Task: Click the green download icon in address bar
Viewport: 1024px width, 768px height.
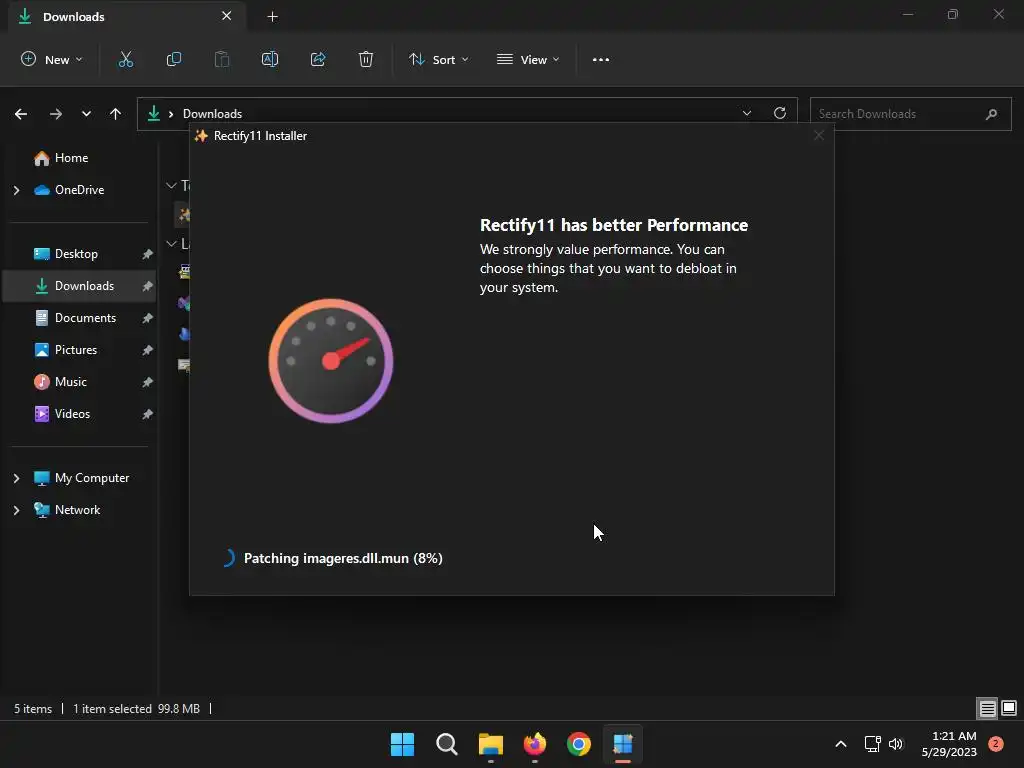Action: click(x=153, y=113)
